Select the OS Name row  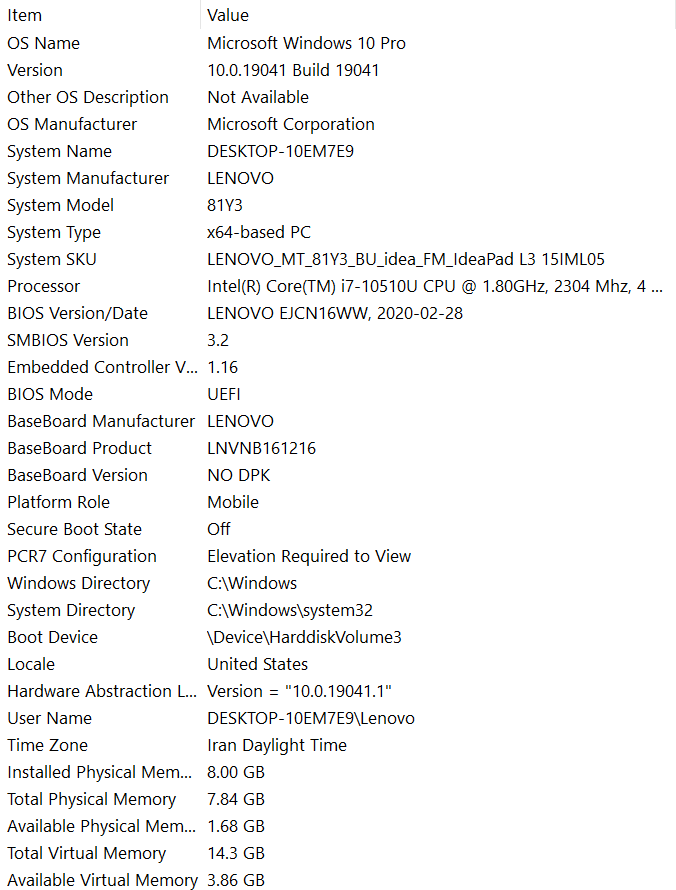(338, 43)
